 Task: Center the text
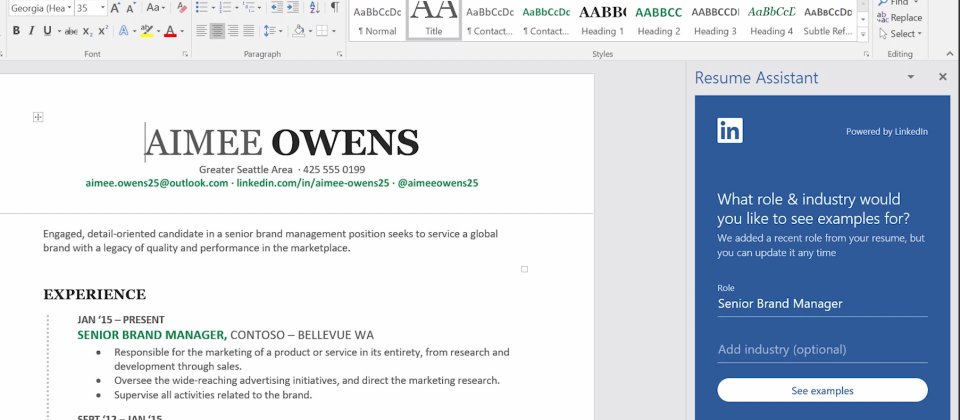click(217, 31)
